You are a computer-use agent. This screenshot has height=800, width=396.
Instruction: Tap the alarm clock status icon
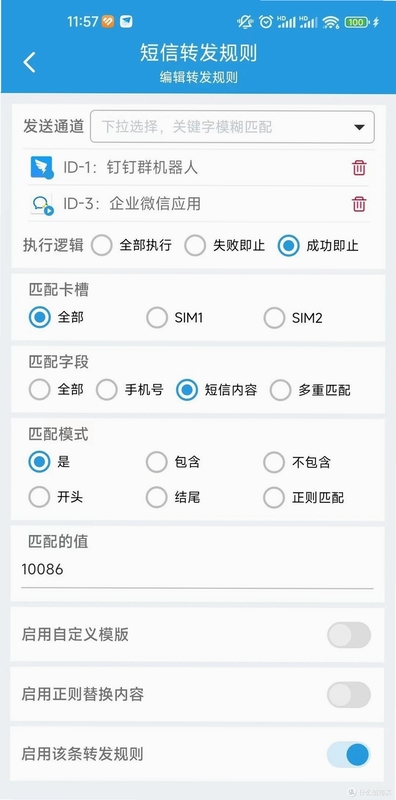pos(265,22)
